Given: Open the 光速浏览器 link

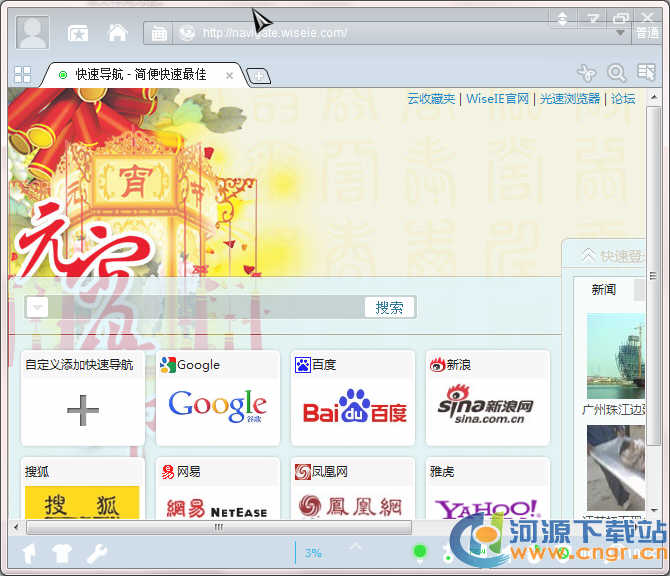Looking at the screenshot, I should coord(570,99).
